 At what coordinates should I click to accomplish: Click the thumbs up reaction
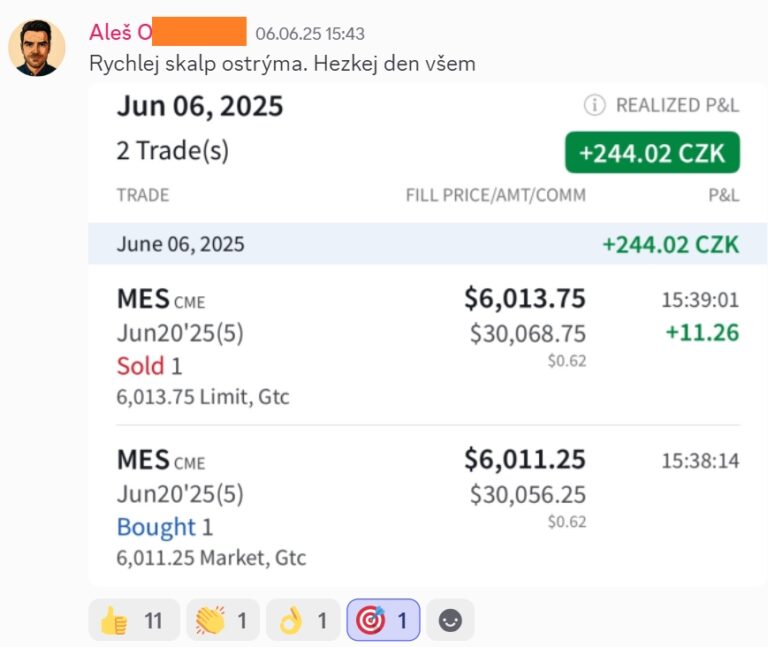[x=134, y=620]
